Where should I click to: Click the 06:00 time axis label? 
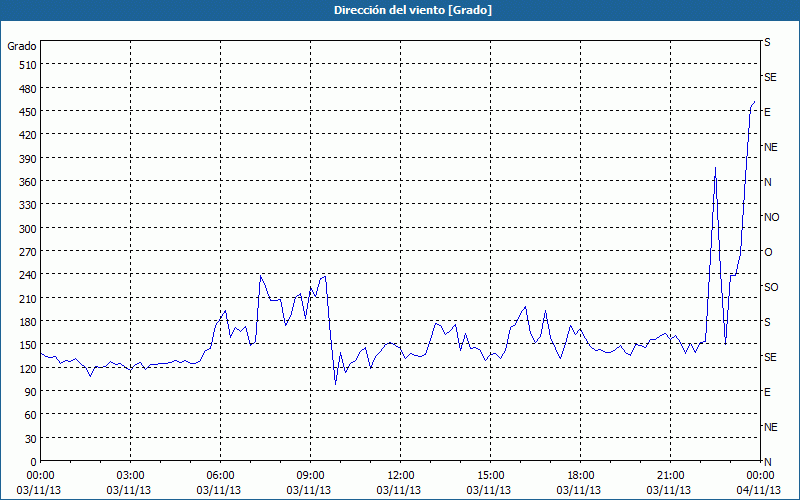pyautogui.click(x=220, y=476)
